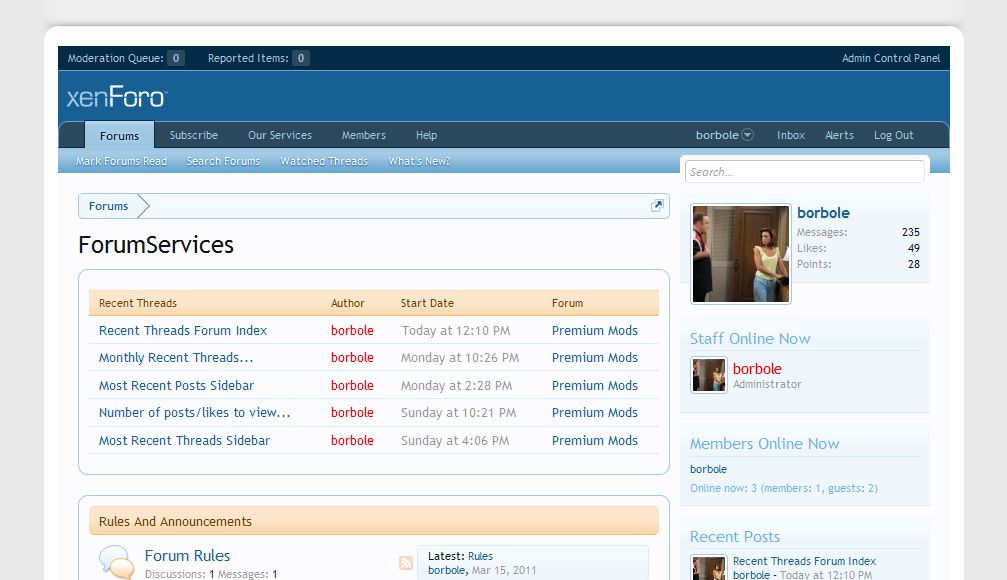Viewport: 1007px width, 580px height.
Task: Click the Forum Rules speech bubble icon
Action: 116,562
